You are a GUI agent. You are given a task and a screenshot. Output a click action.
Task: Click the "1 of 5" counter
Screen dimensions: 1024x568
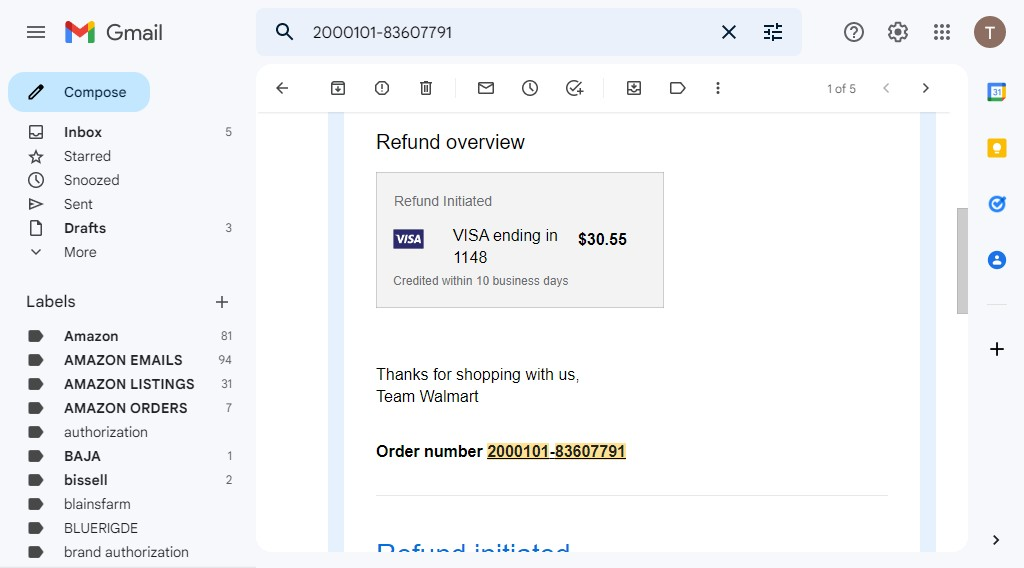(841, 89)
